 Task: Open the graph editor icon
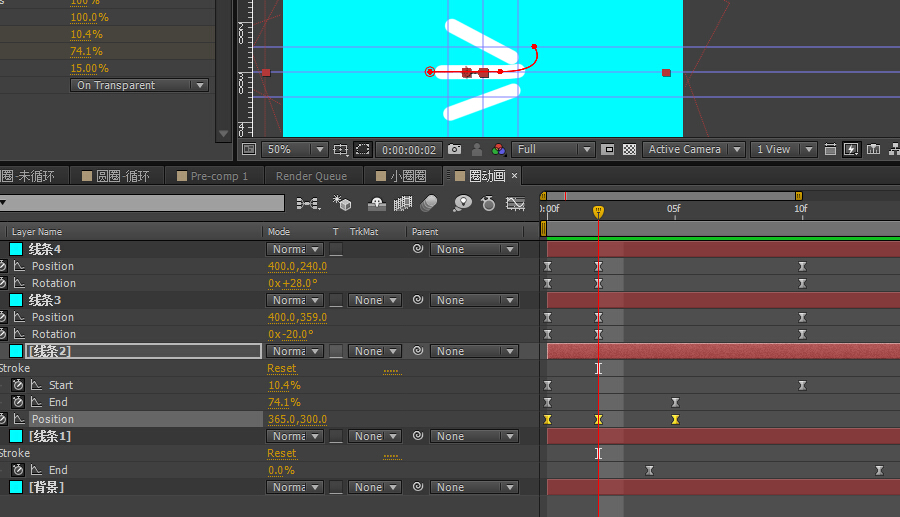pyautogui.click(x=515, y=203)
